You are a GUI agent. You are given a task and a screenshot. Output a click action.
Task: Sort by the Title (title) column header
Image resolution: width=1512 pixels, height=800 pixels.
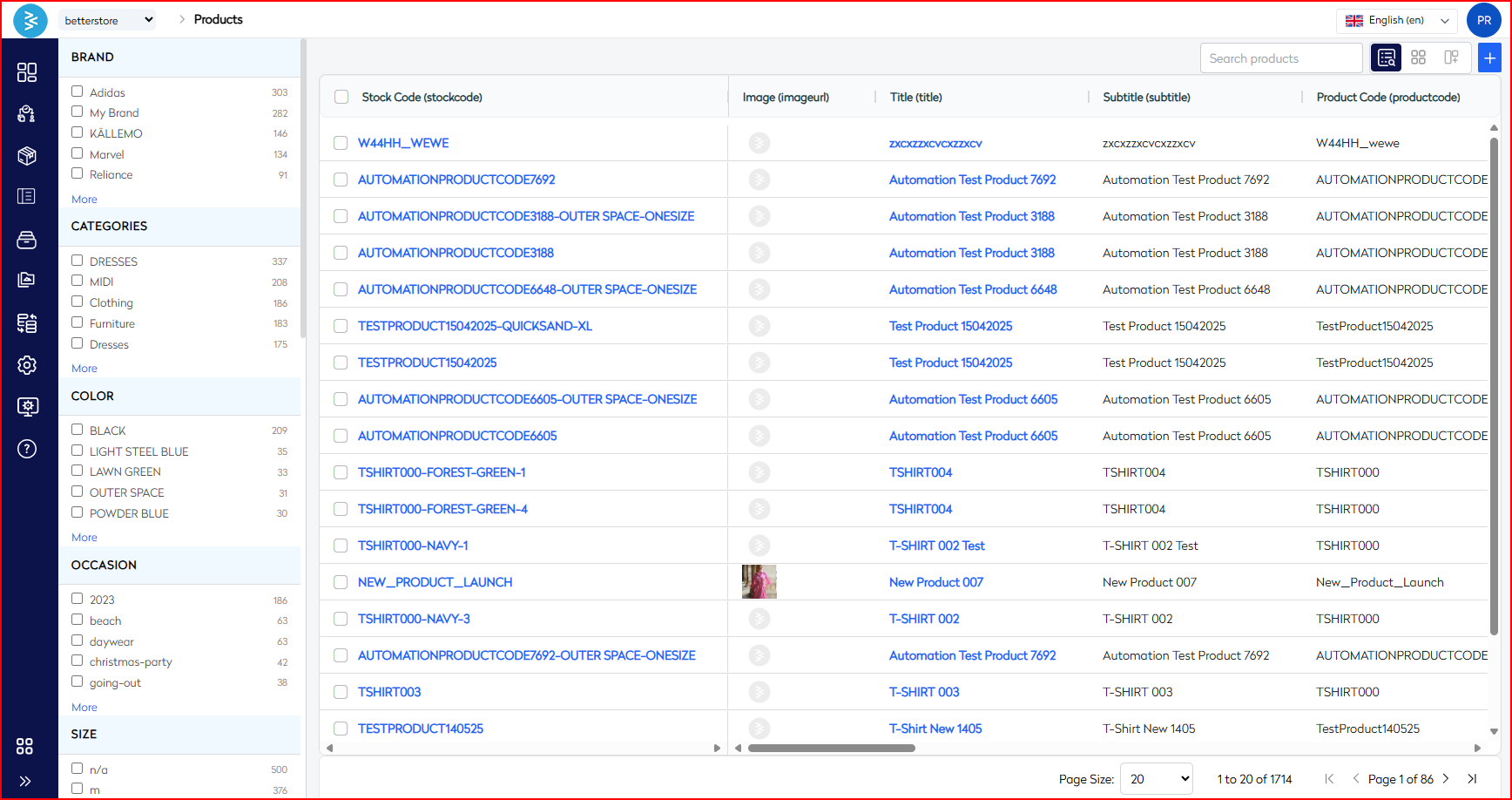(915, 98)
